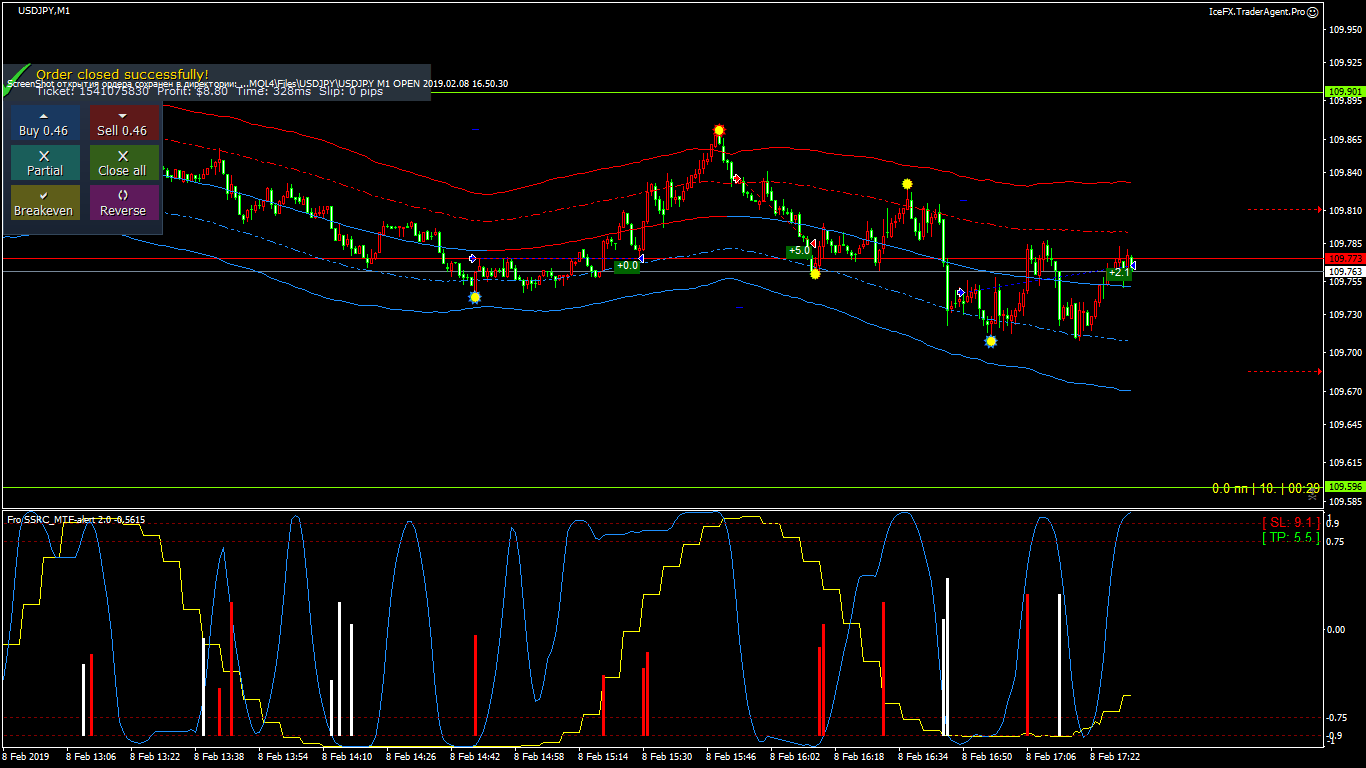1366x768 pixels.
Task: Click the blue arrow at the current price
Action: tap(1132, 265)
